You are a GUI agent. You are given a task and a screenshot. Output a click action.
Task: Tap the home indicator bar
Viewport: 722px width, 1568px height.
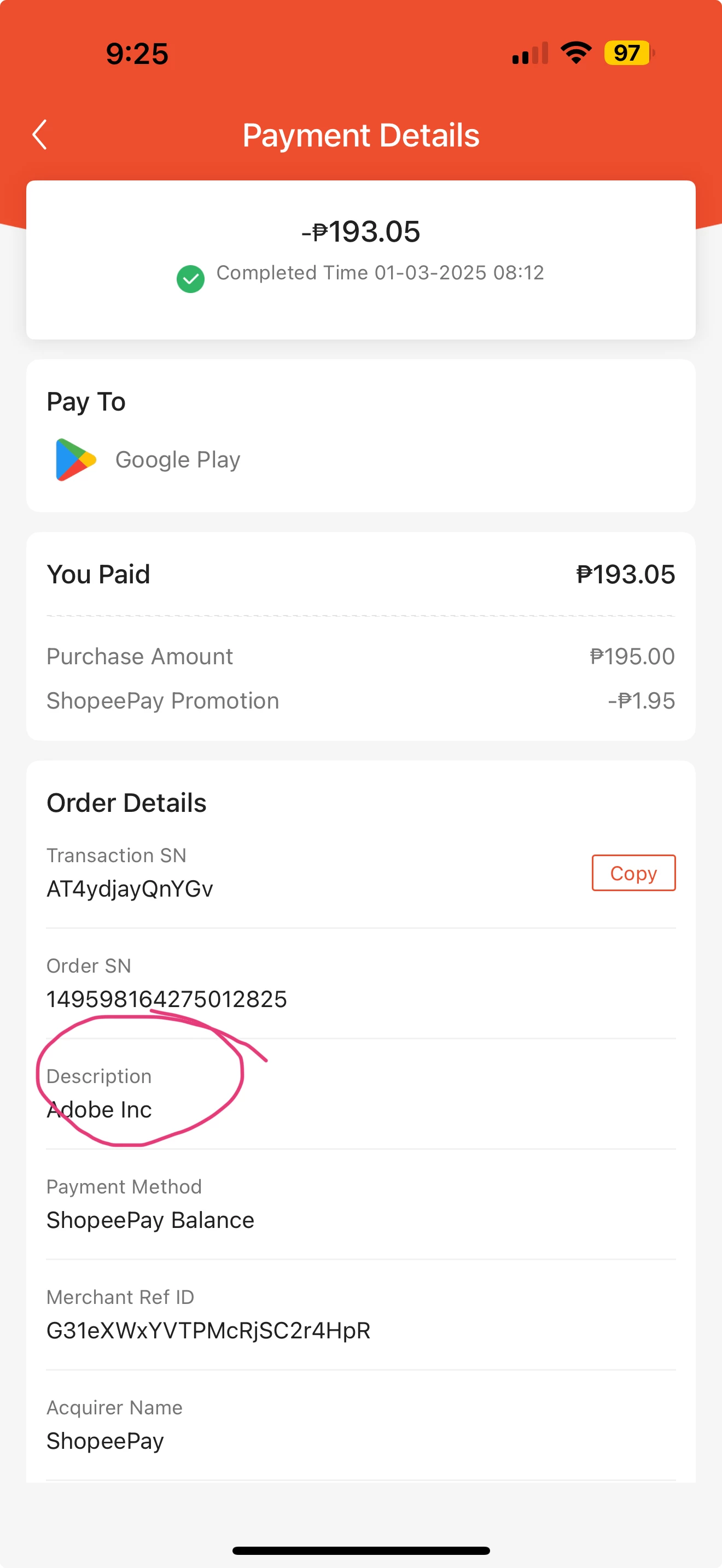pyautogui.click(x=361, y=1551)
